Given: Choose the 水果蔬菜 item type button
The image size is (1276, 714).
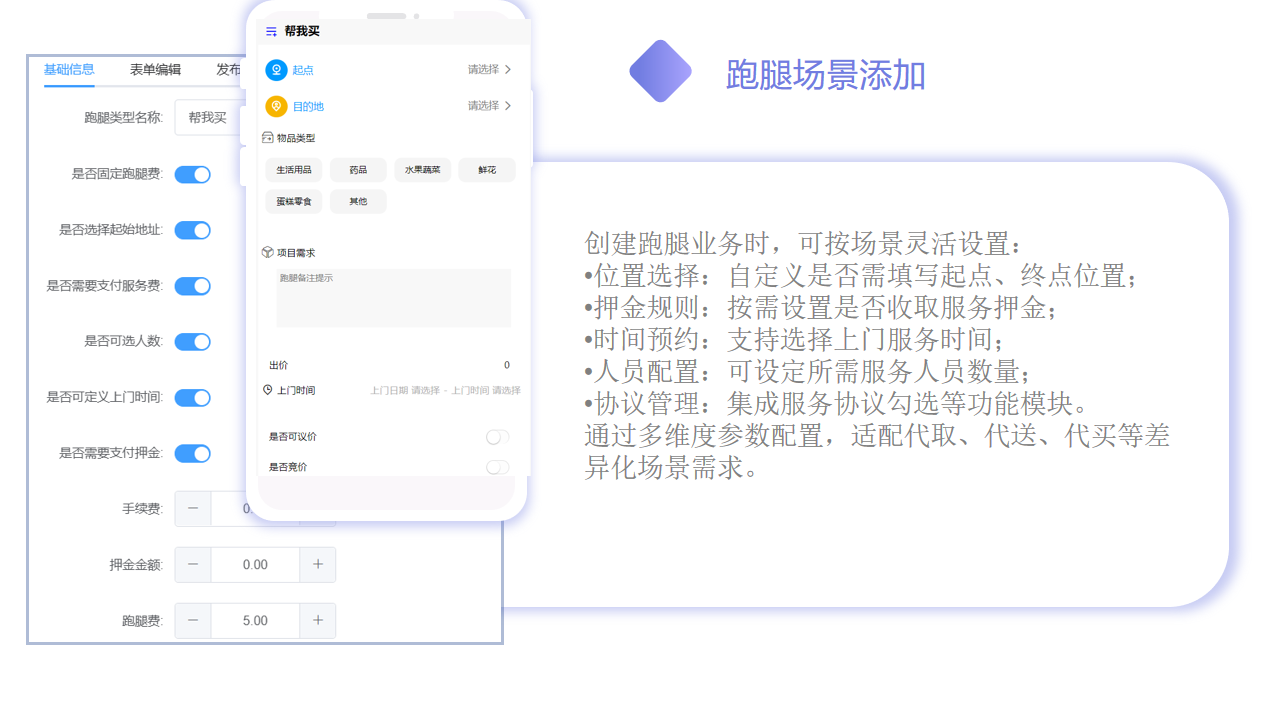Looking at the screenshot, I should [x=423, y=171].
